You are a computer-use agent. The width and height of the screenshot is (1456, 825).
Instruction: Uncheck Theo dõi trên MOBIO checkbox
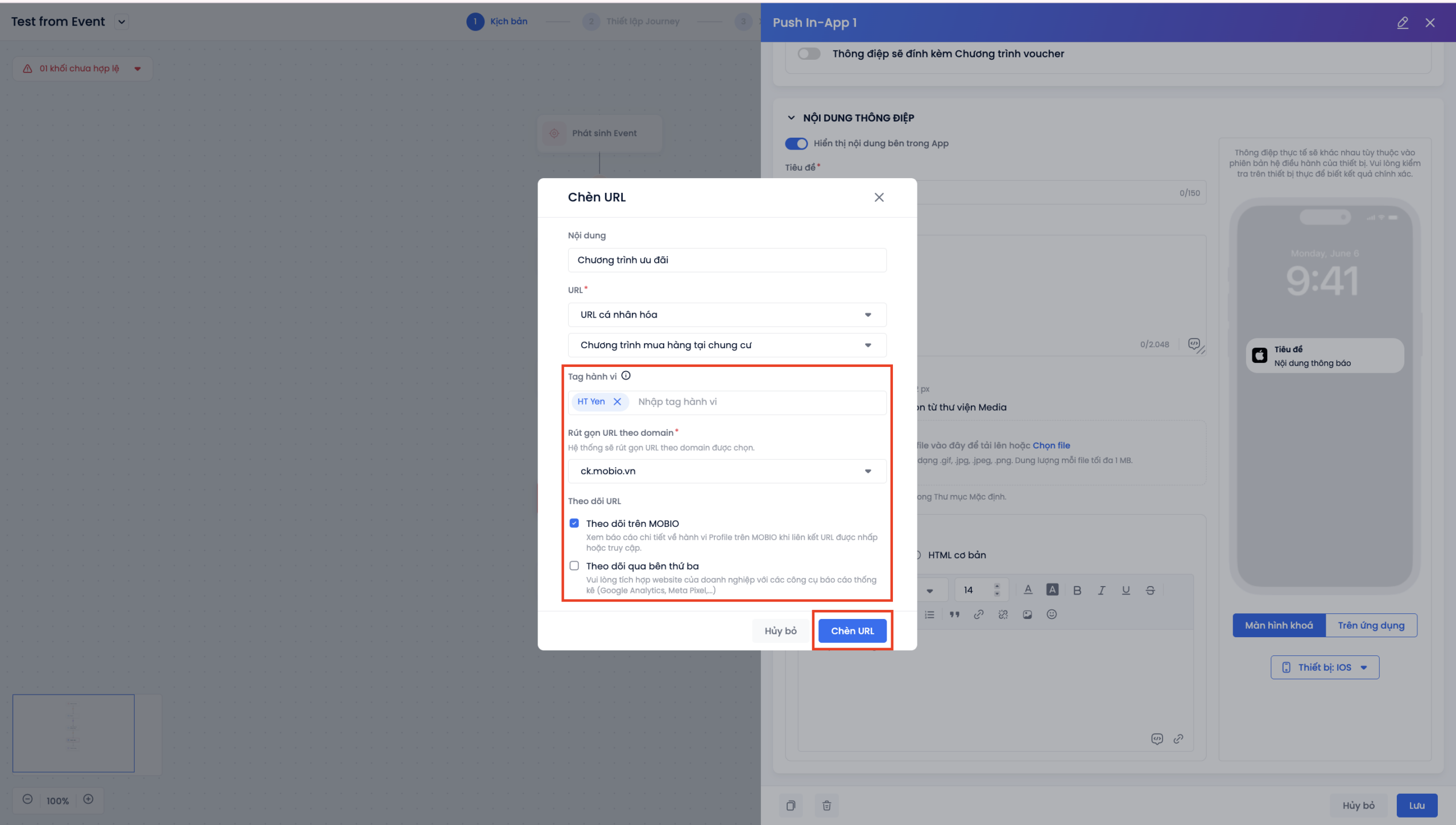click(574, 523)
